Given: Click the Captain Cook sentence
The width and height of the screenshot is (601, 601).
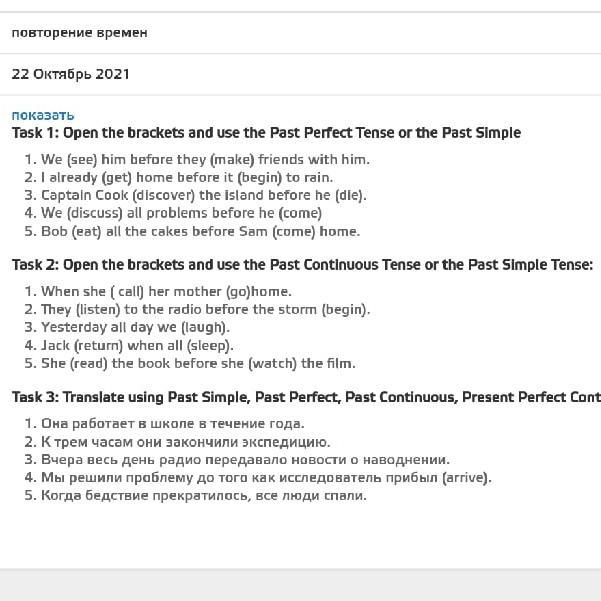Looking at the screenshot, I should tap(203, 195).
